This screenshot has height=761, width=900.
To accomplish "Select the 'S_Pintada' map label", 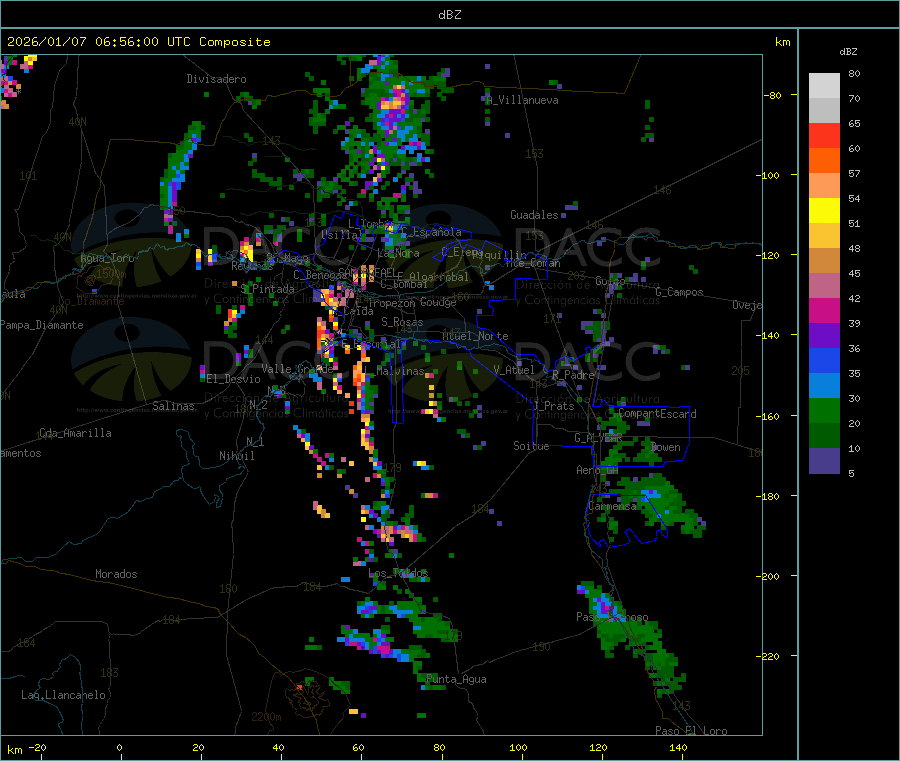I will click(x=267, y=289).
